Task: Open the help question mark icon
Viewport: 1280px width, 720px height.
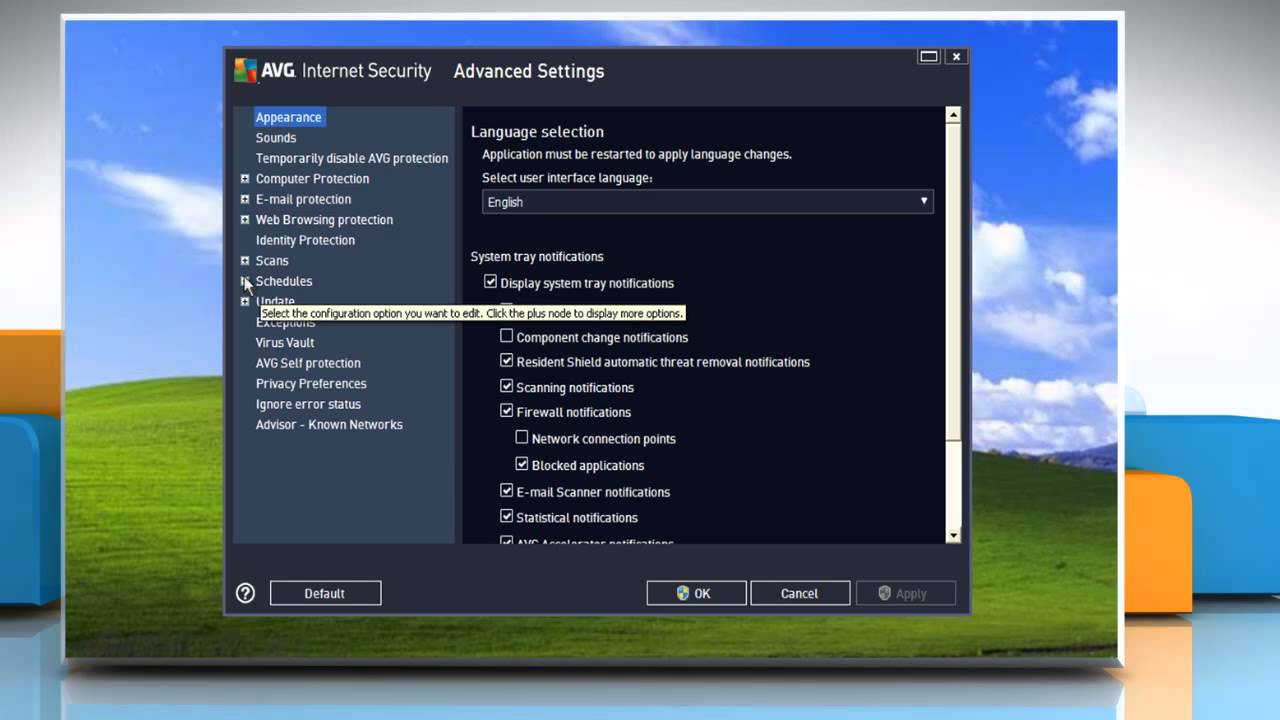Action: tap(245, 593)
